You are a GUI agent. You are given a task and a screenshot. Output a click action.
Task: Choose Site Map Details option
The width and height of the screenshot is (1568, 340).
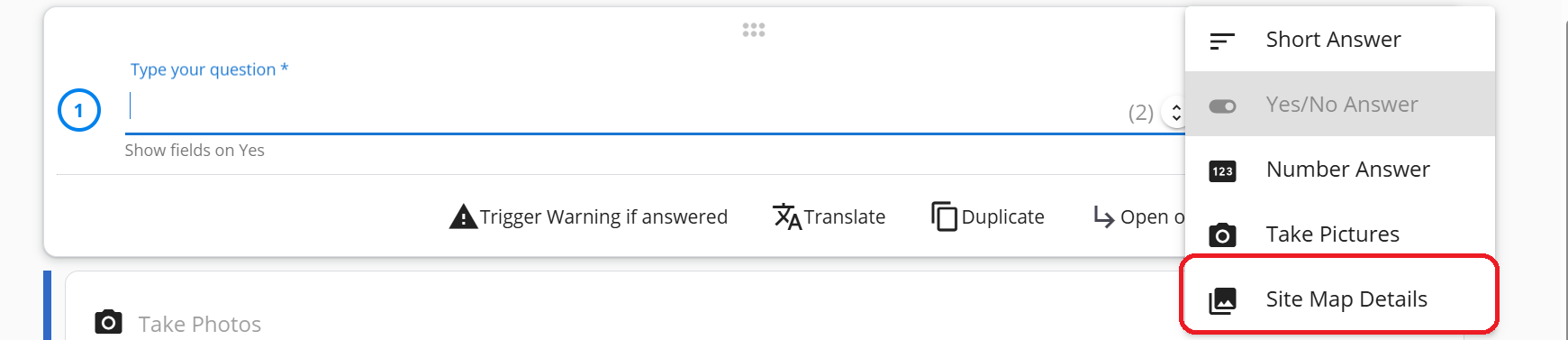(1340, 299)
